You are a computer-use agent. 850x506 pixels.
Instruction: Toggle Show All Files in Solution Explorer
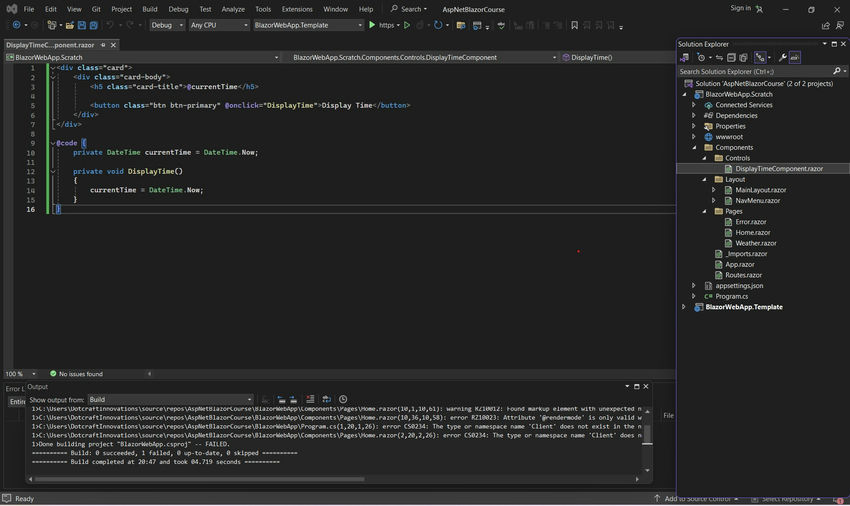[743, 58]
